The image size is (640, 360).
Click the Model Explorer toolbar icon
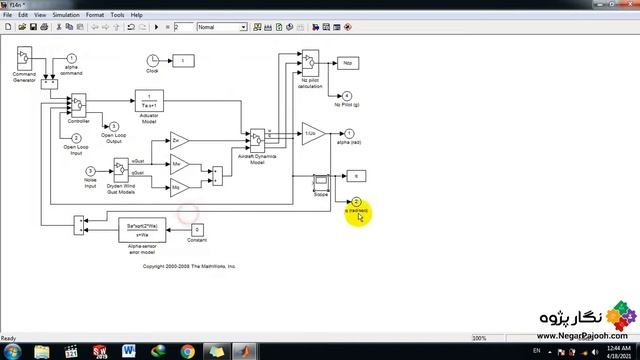[326, 27]
